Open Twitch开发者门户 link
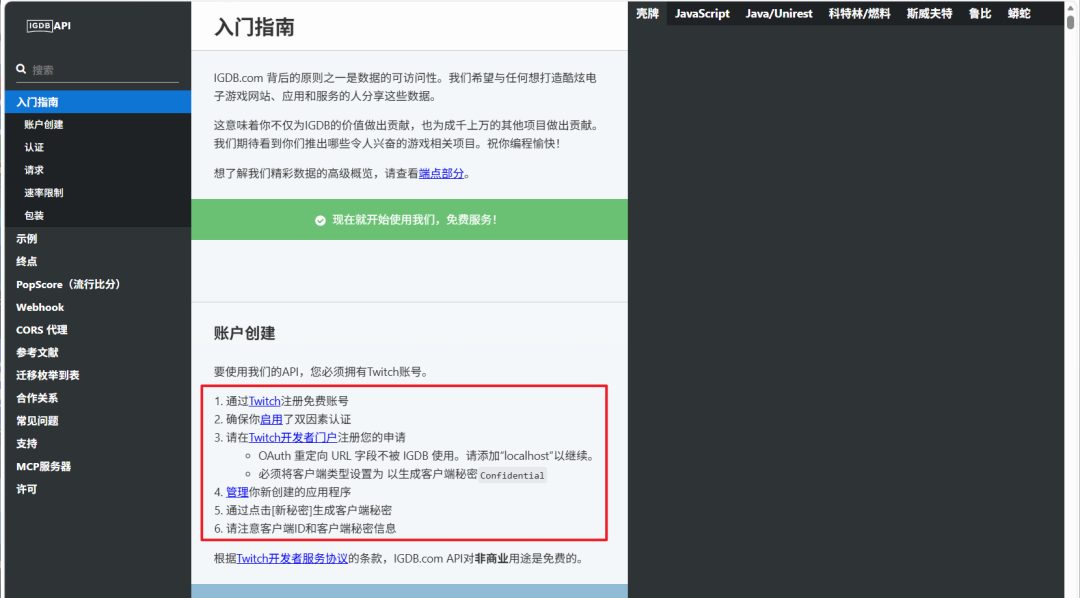 (x=293, y=437)
